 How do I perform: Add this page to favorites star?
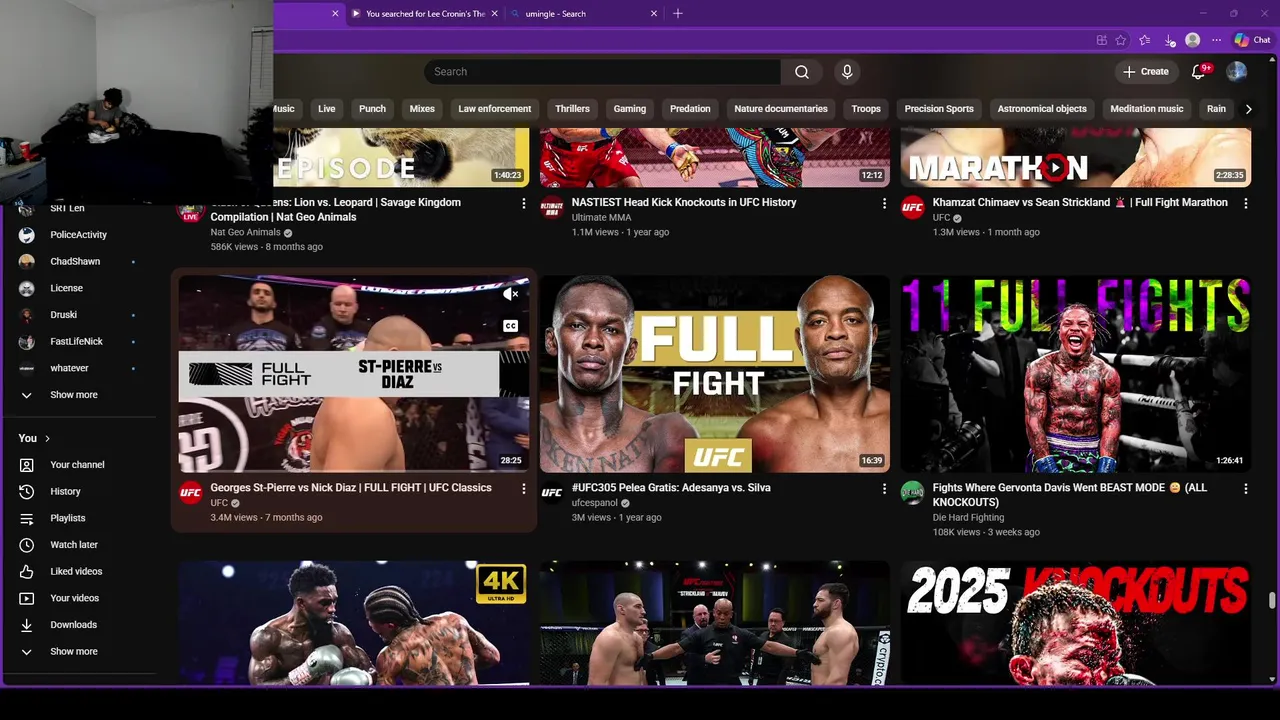(1121, 40)
